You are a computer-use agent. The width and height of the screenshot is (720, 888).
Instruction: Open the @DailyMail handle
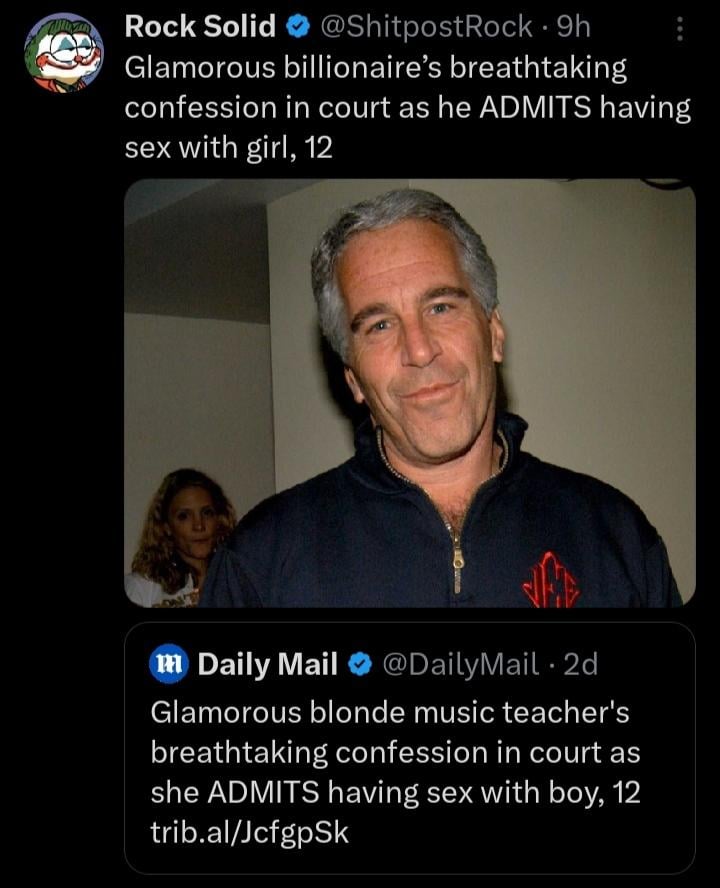(x=461, y=664)
